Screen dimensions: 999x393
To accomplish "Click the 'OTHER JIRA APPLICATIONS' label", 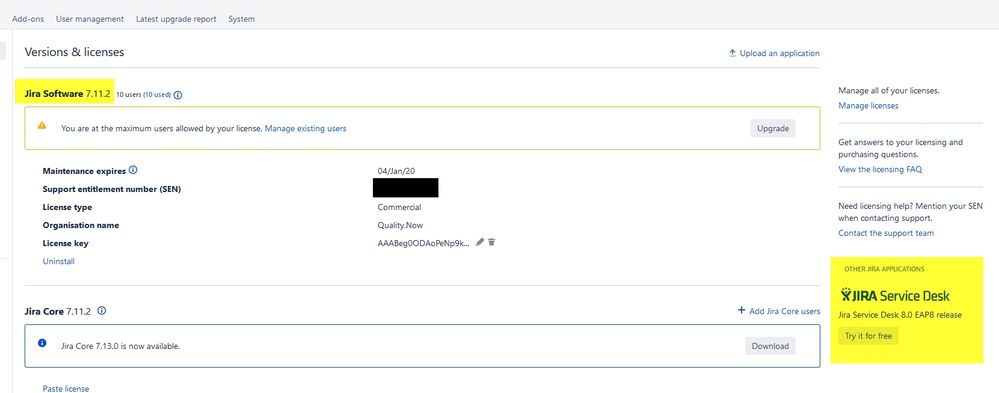I will pyautogui.click(x=884, y=269).
